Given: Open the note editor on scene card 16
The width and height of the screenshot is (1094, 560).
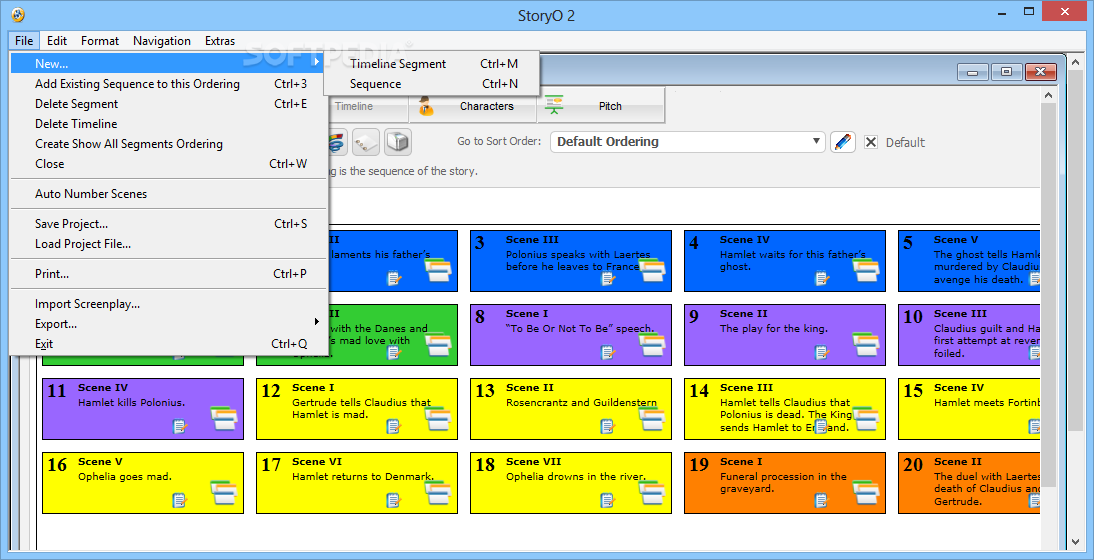Looking at the screenshot, I should tap(180, 501).
